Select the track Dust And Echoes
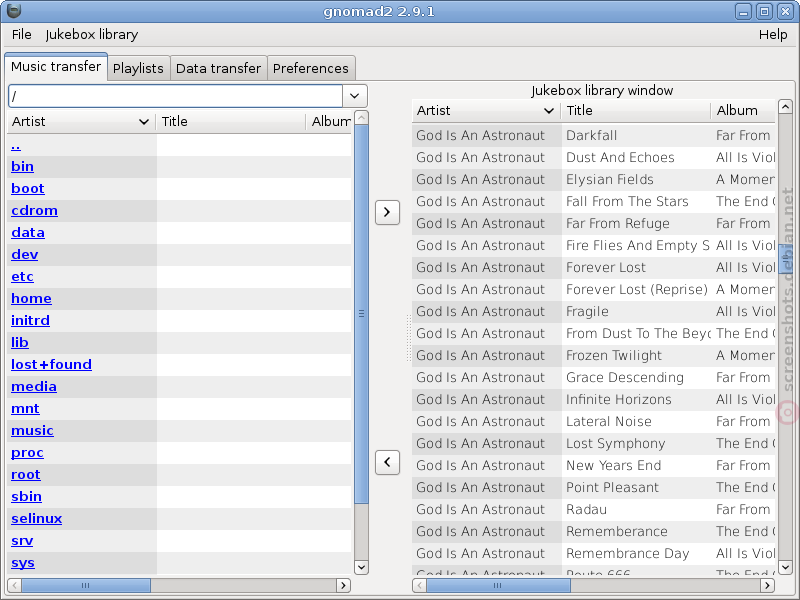Screen dimensions: 800x600 tap(593, 157)
